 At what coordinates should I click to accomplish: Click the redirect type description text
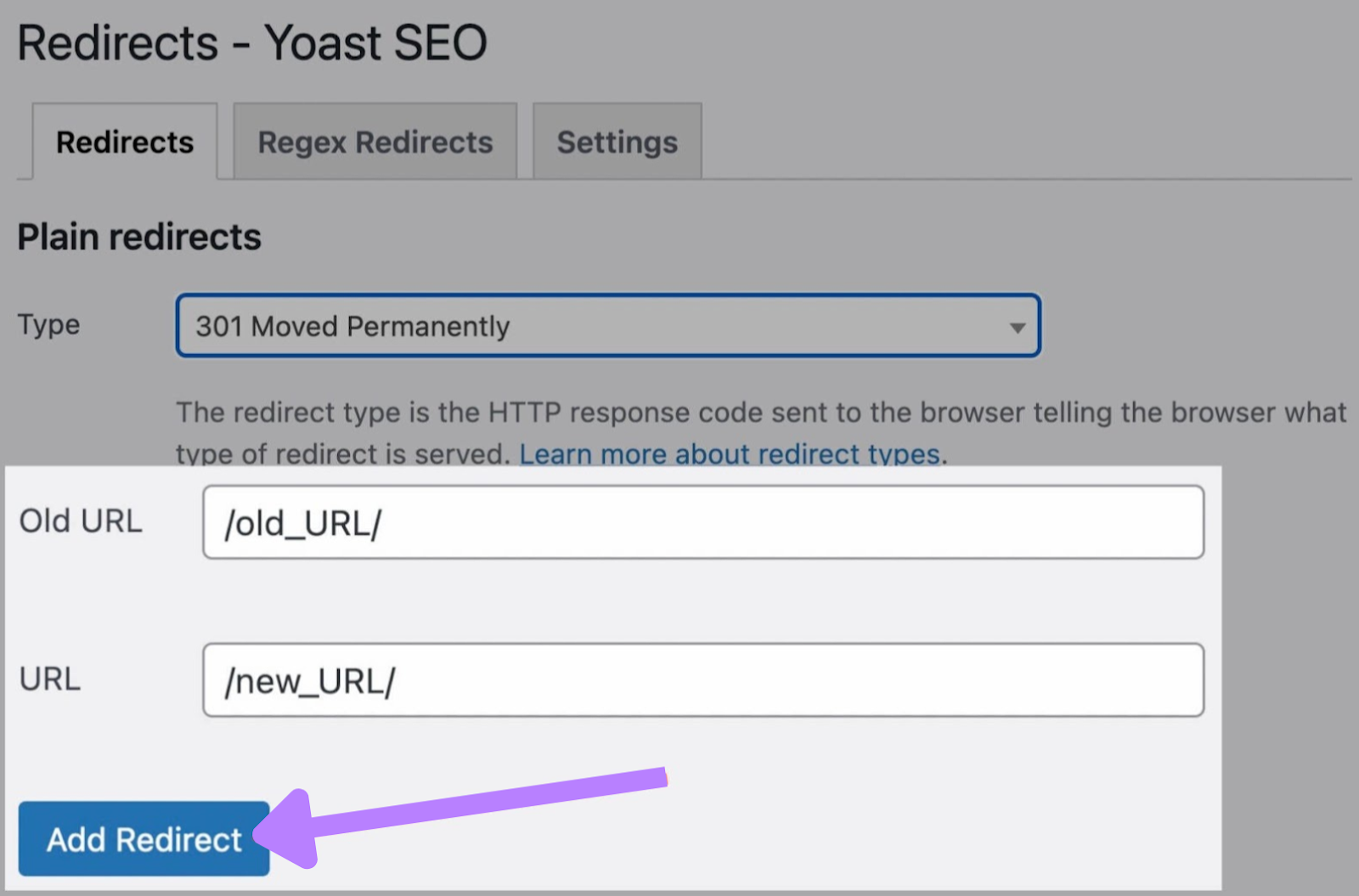tap(760, 414)
